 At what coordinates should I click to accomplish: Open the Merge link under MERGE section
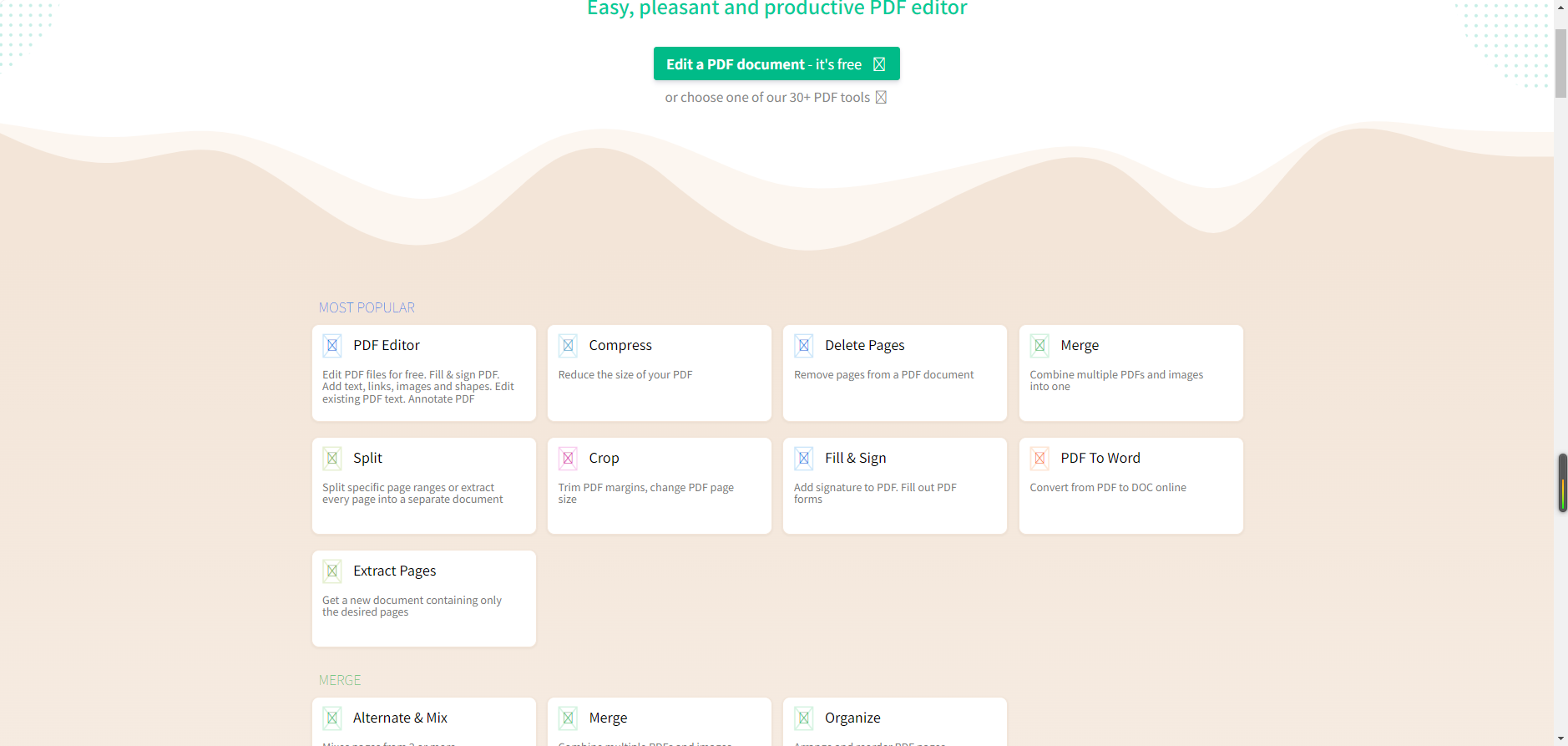(x=608, y=718)
